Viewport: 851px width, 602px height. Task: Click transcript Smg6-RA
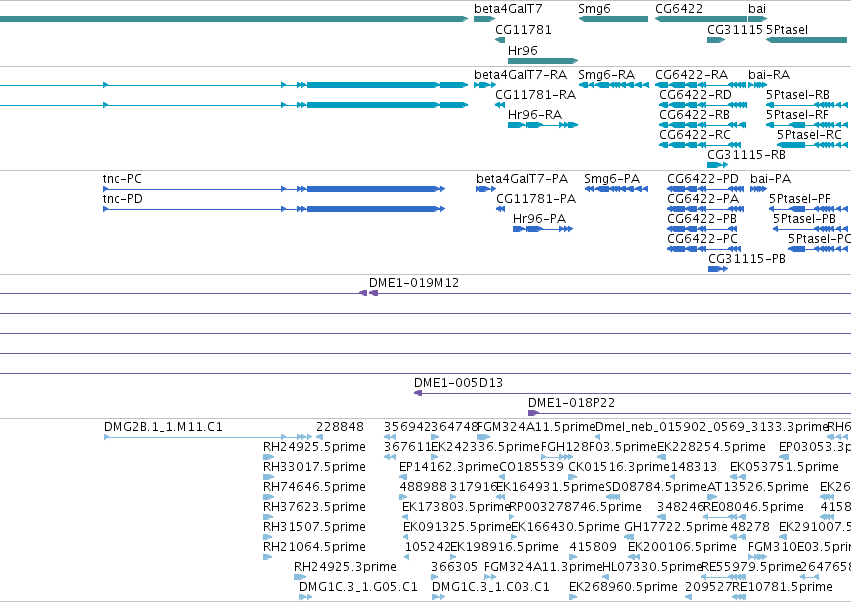pyautogui.click(x=614, y=85)
